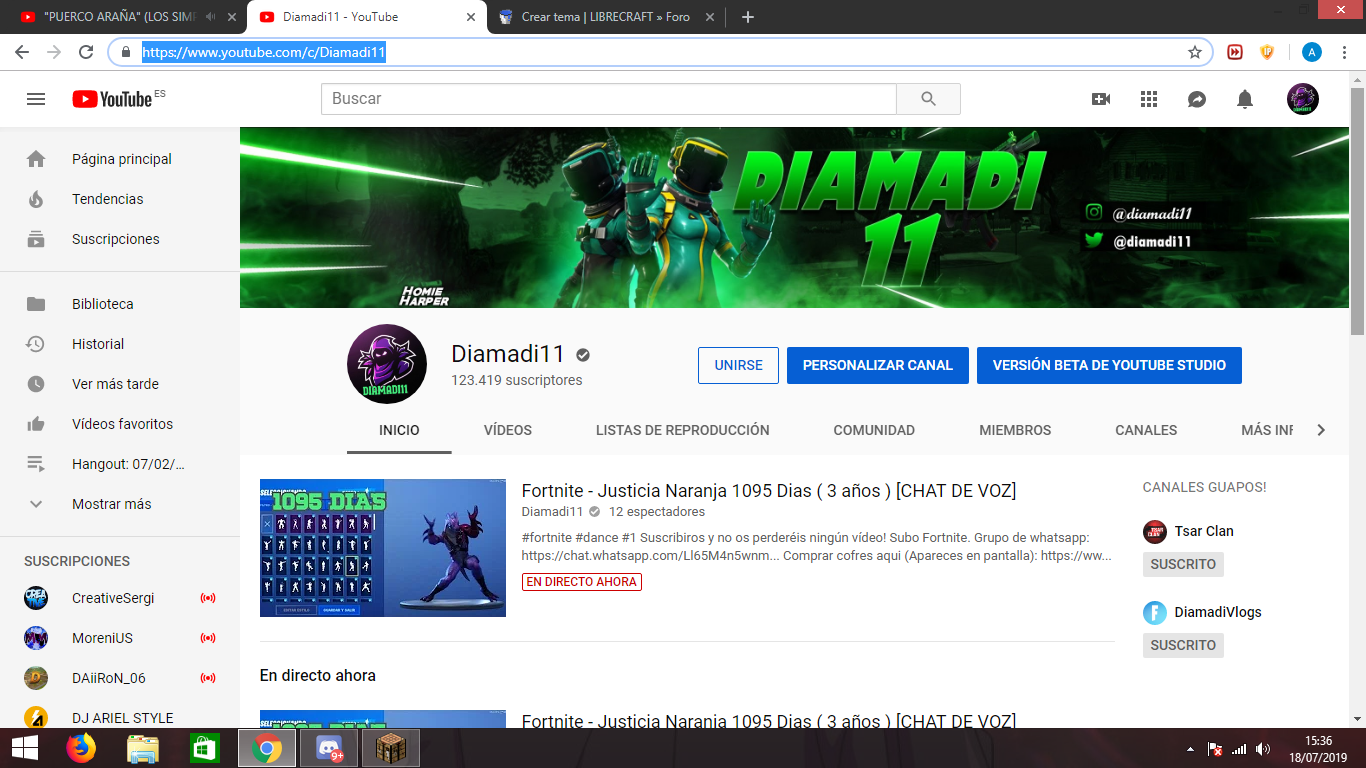Click the shield extension icon in toolbar

coord(1267,52)
